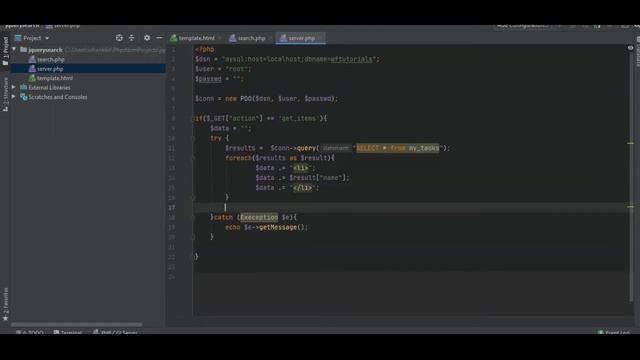
Task: Click the Scratches and Consoles icon
Action: 24,97
